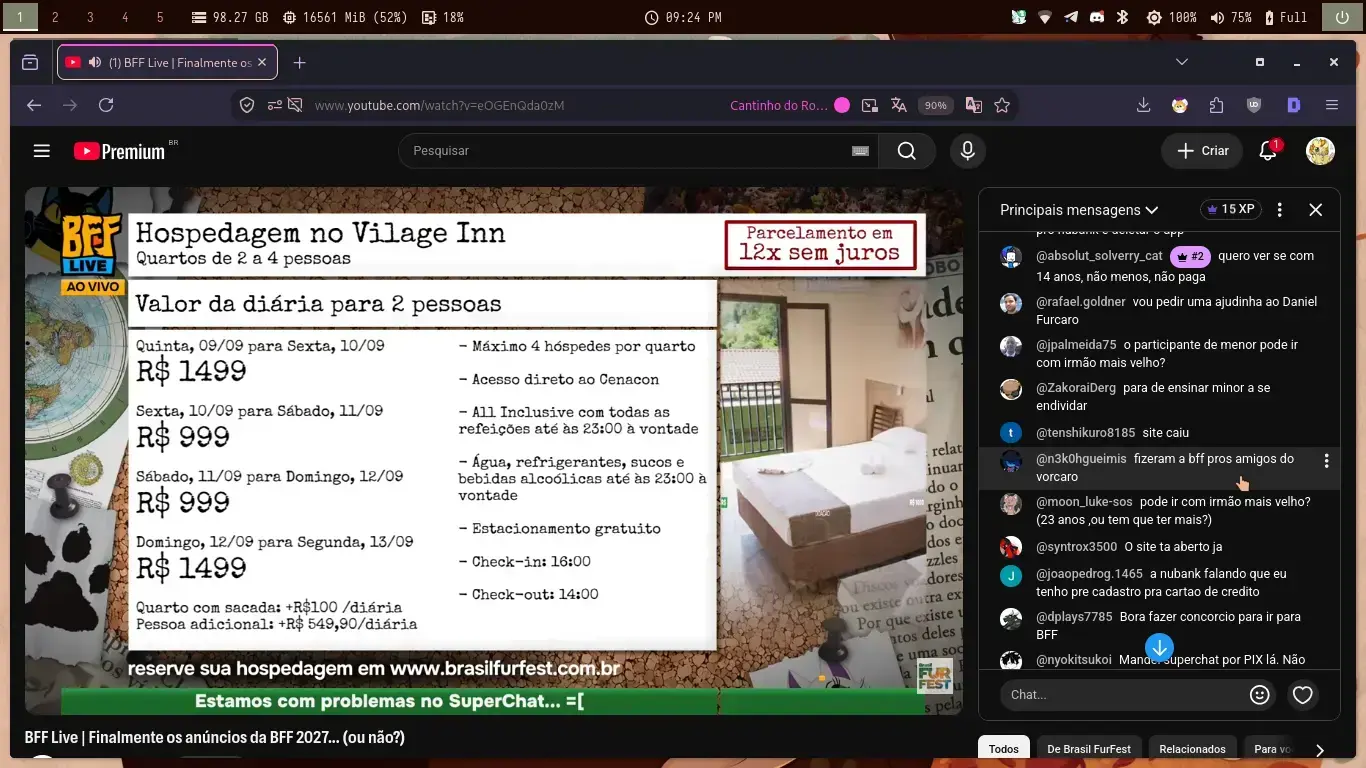Click the power button in system bar
The width and height of the screenshot is (1366, 768).
1341,17
